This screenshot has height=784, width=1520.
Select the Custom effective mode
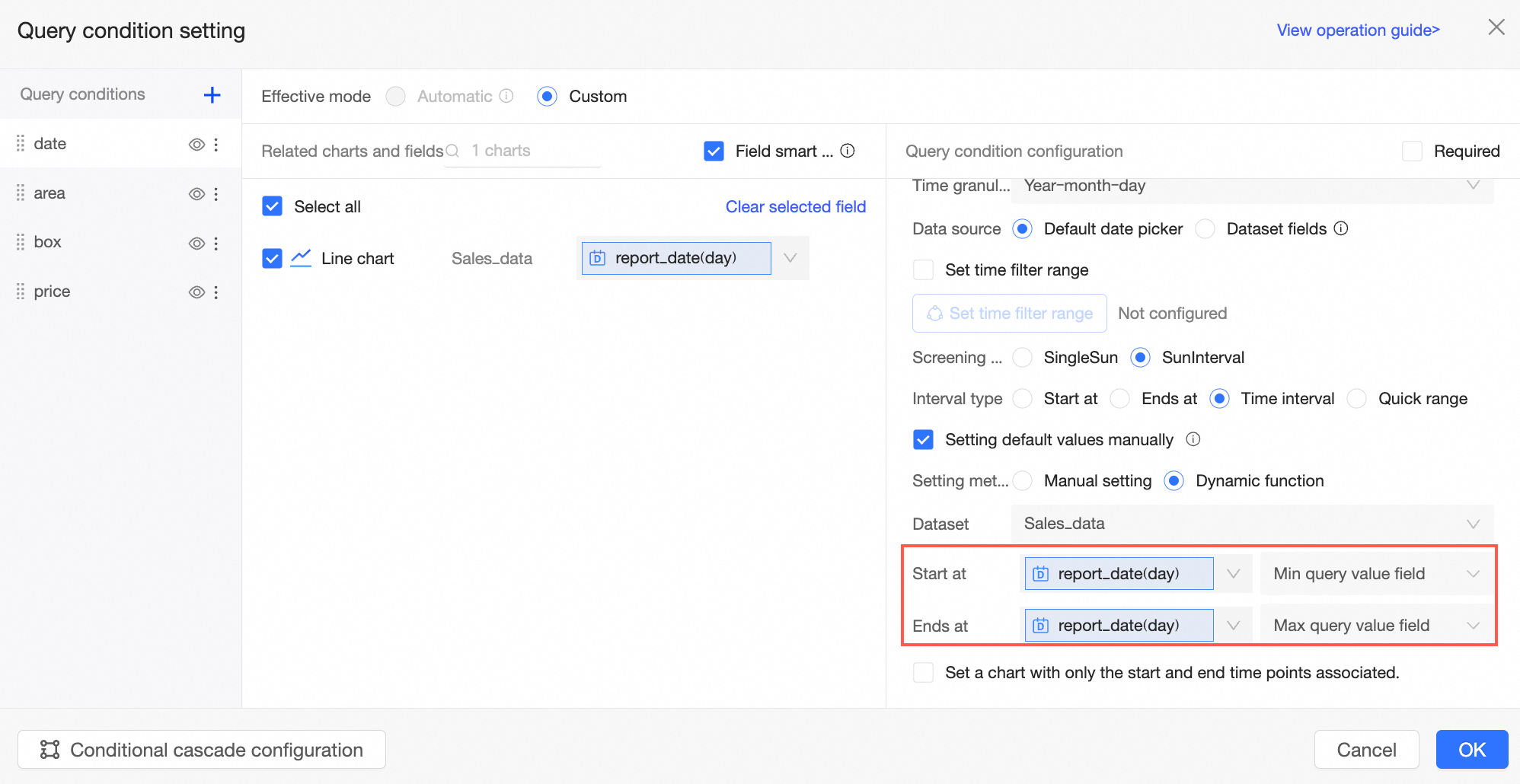click(x=548, y=96)
